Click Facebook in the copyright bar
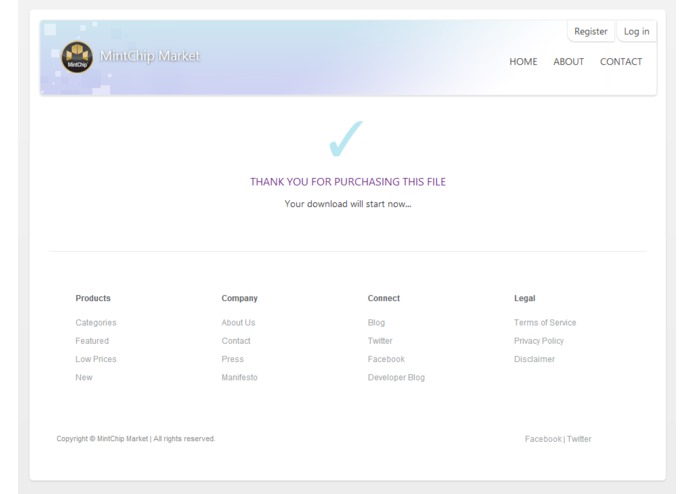This screenshot has height=494, width=695. 543,439
